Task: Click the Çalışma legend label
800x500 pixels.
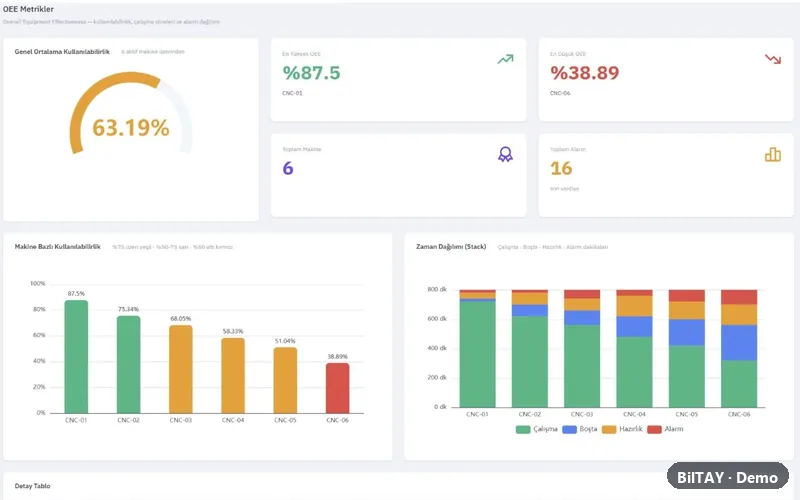Action: tap(545, 430)
